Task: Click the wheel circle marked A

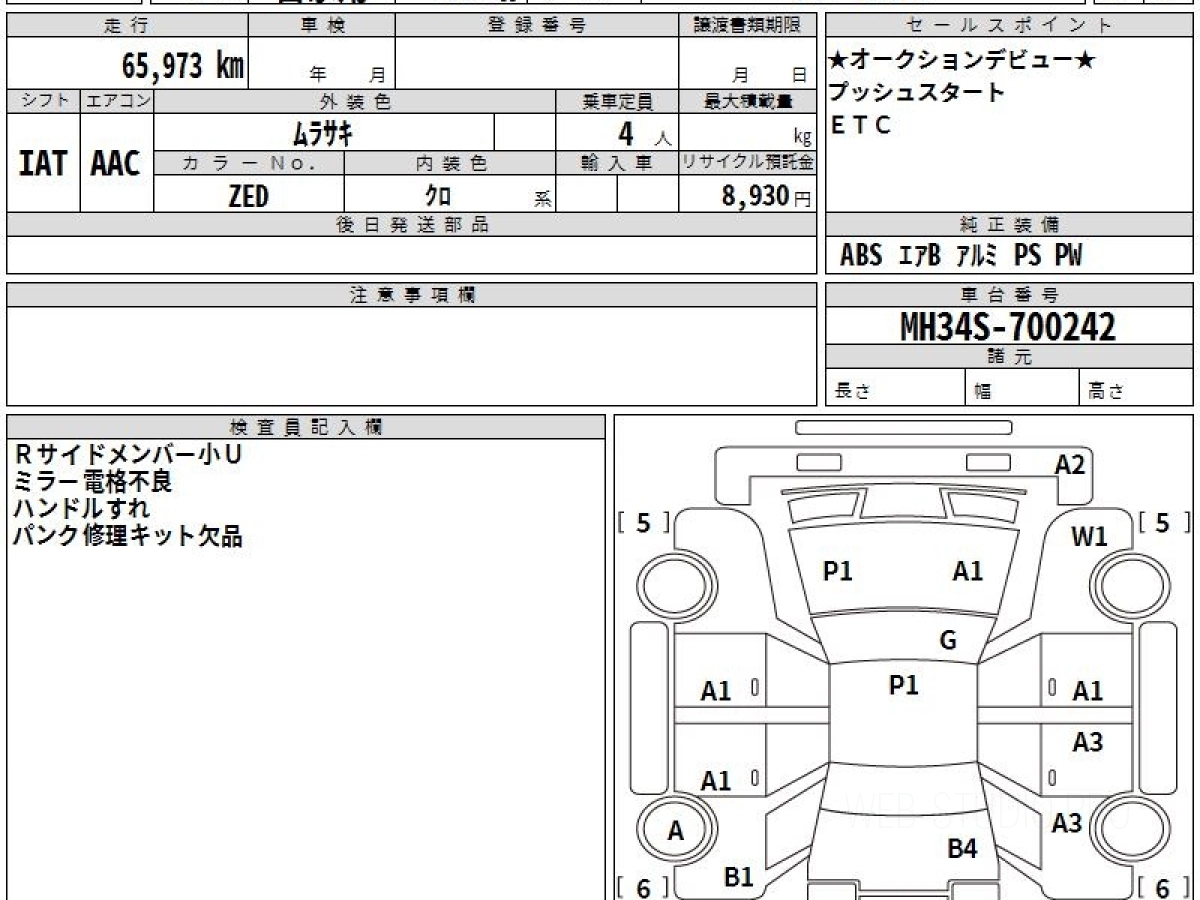Action: click(x=676, y=831)
